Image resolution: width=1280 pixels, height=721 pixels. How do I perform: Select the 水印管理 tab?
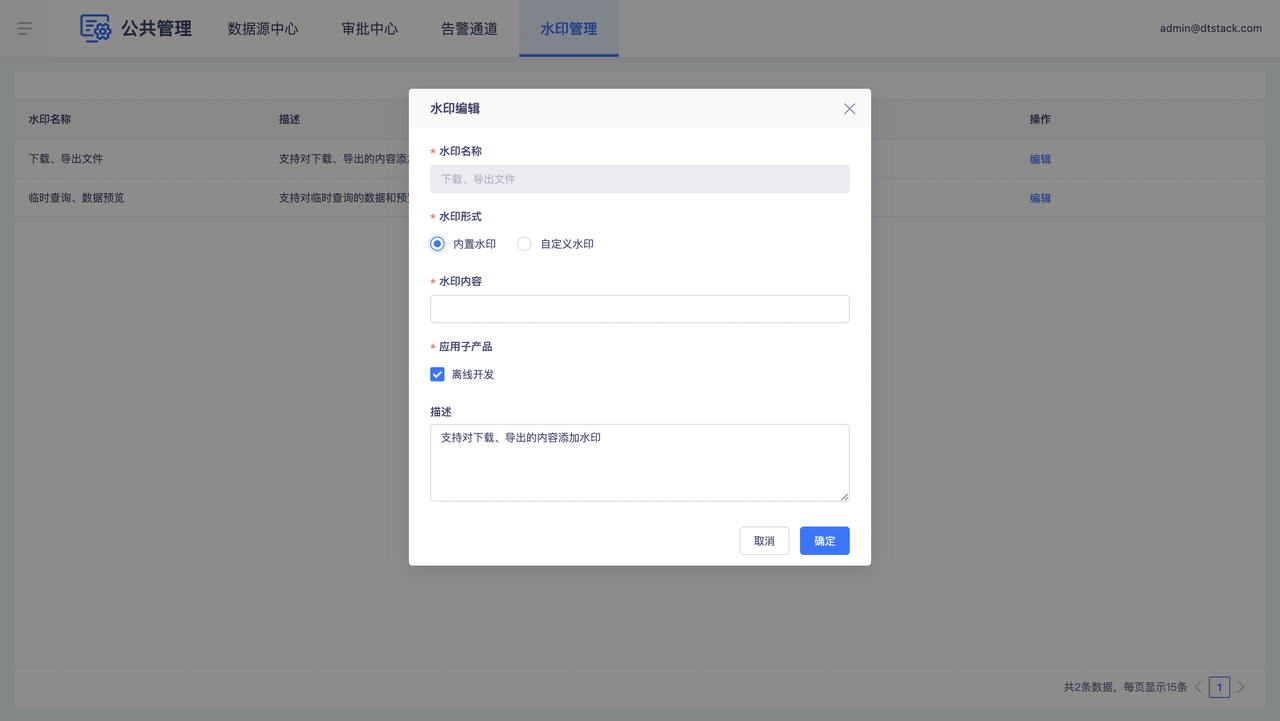[x=568, y=29]
